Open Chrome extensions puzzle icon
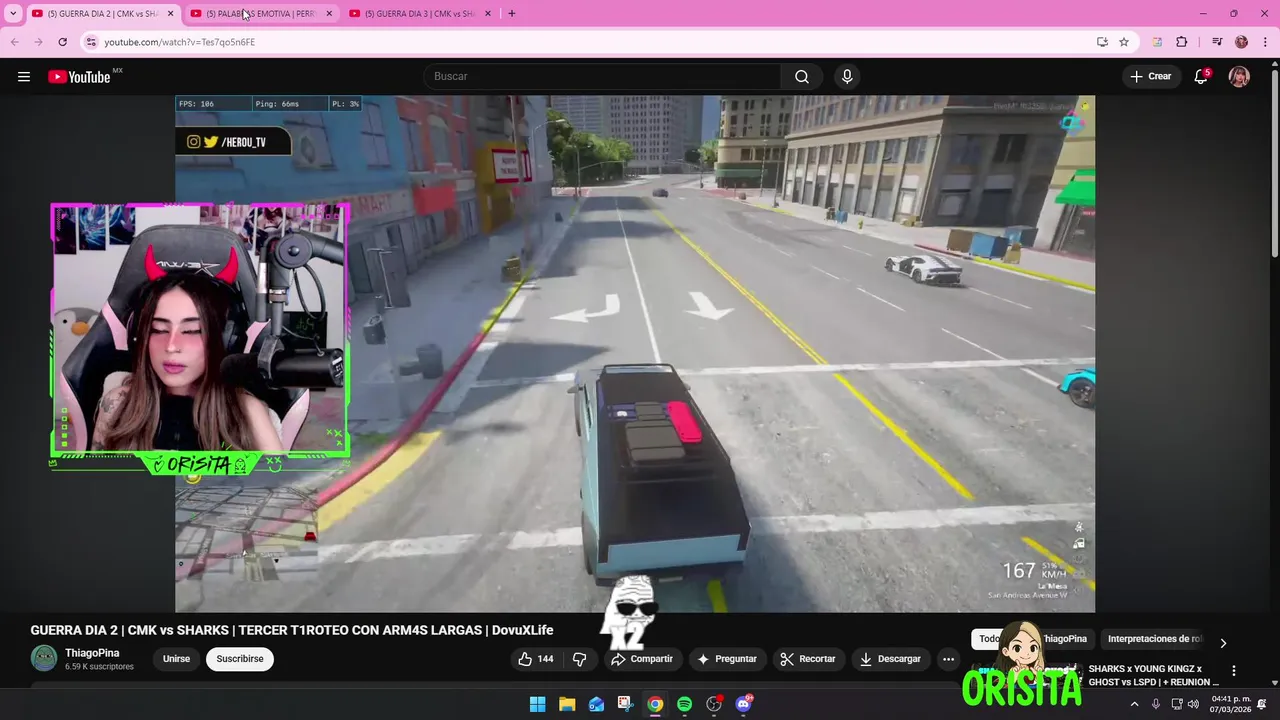This screenshot has width=1280, height=720. point(1181,42)
